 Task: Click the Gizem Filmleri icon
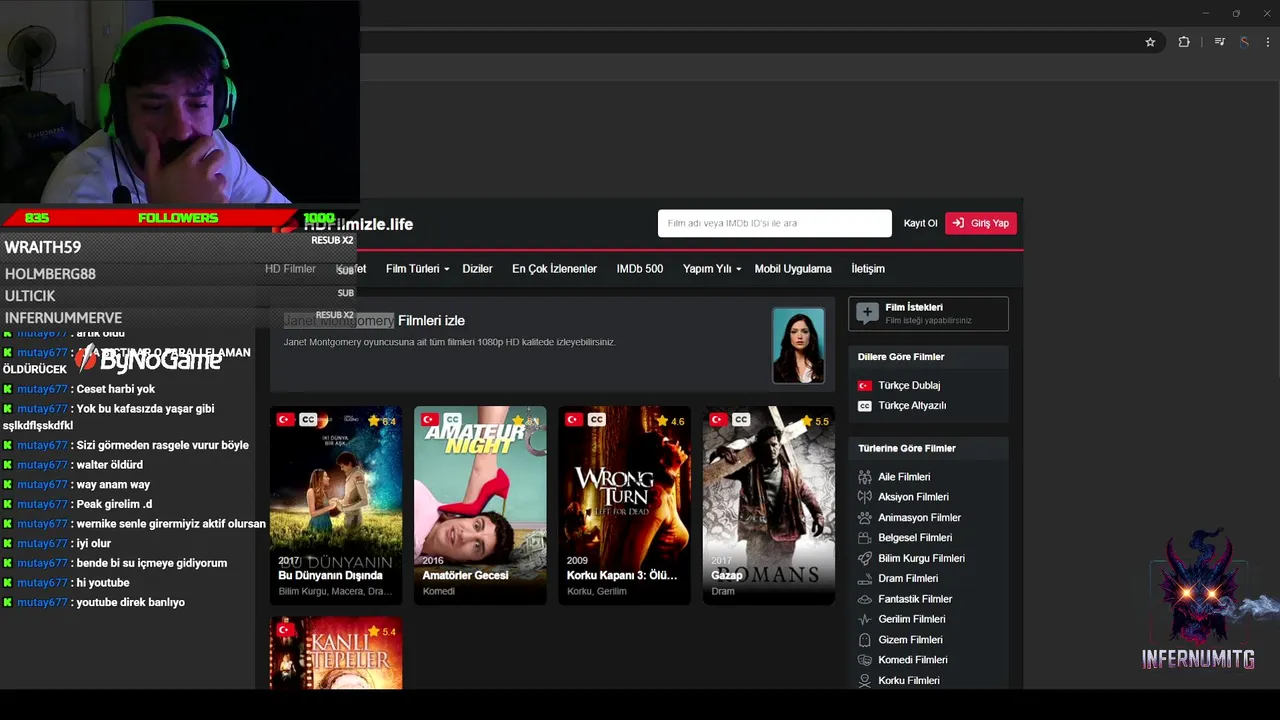[865, 640]
